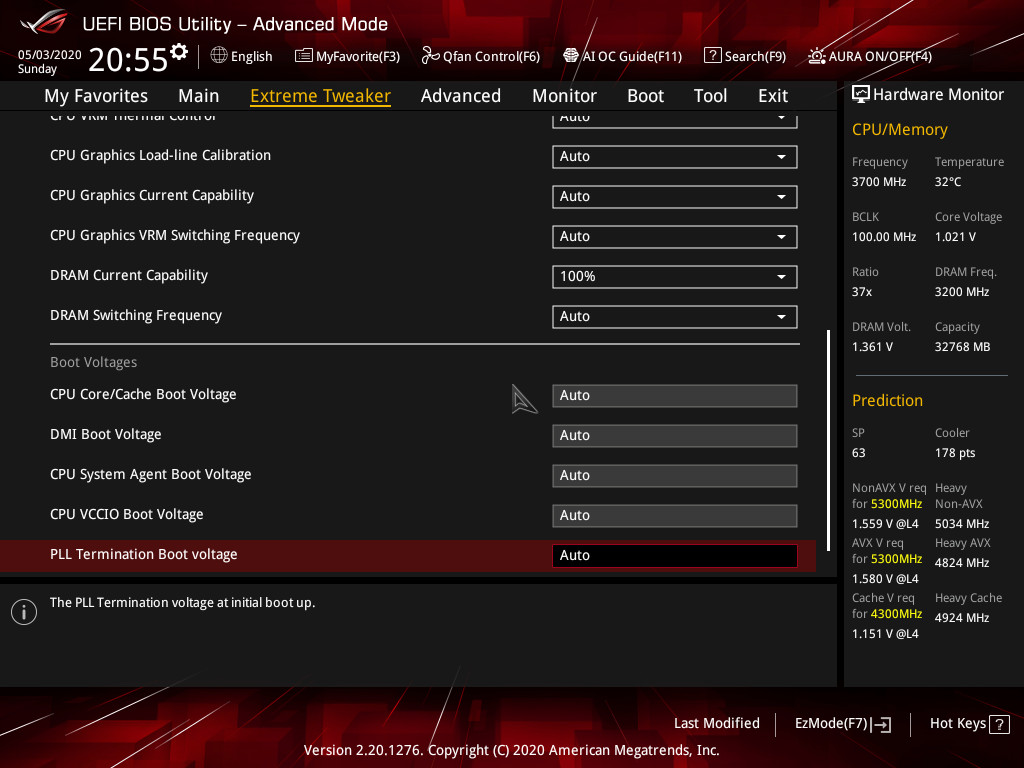Image resolution: width=1024 pixels, height=768 pixels.
Task: Click the date 05/03/2020
Action: [50, 55]
